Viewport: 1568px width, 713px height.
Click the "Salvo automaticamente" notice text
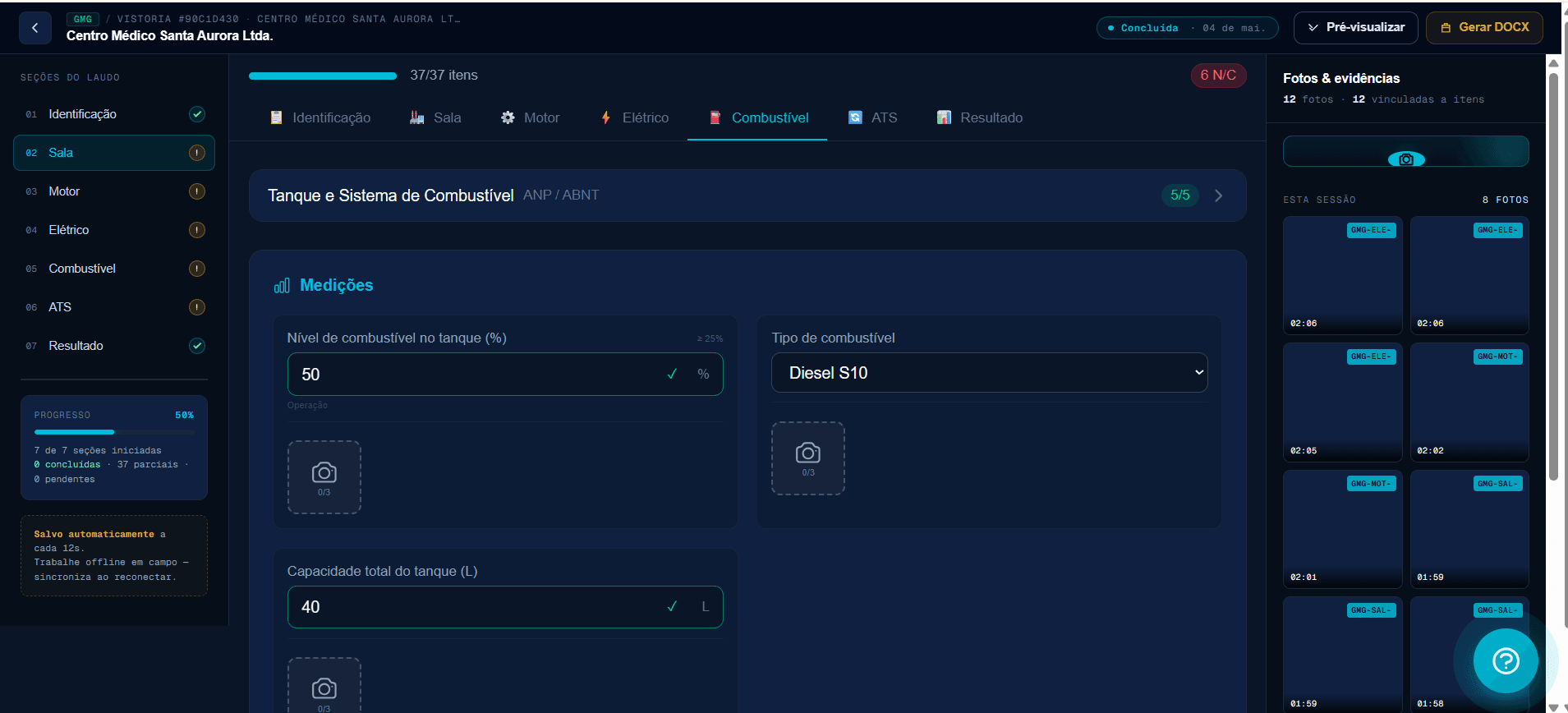[x=94, y=534]
